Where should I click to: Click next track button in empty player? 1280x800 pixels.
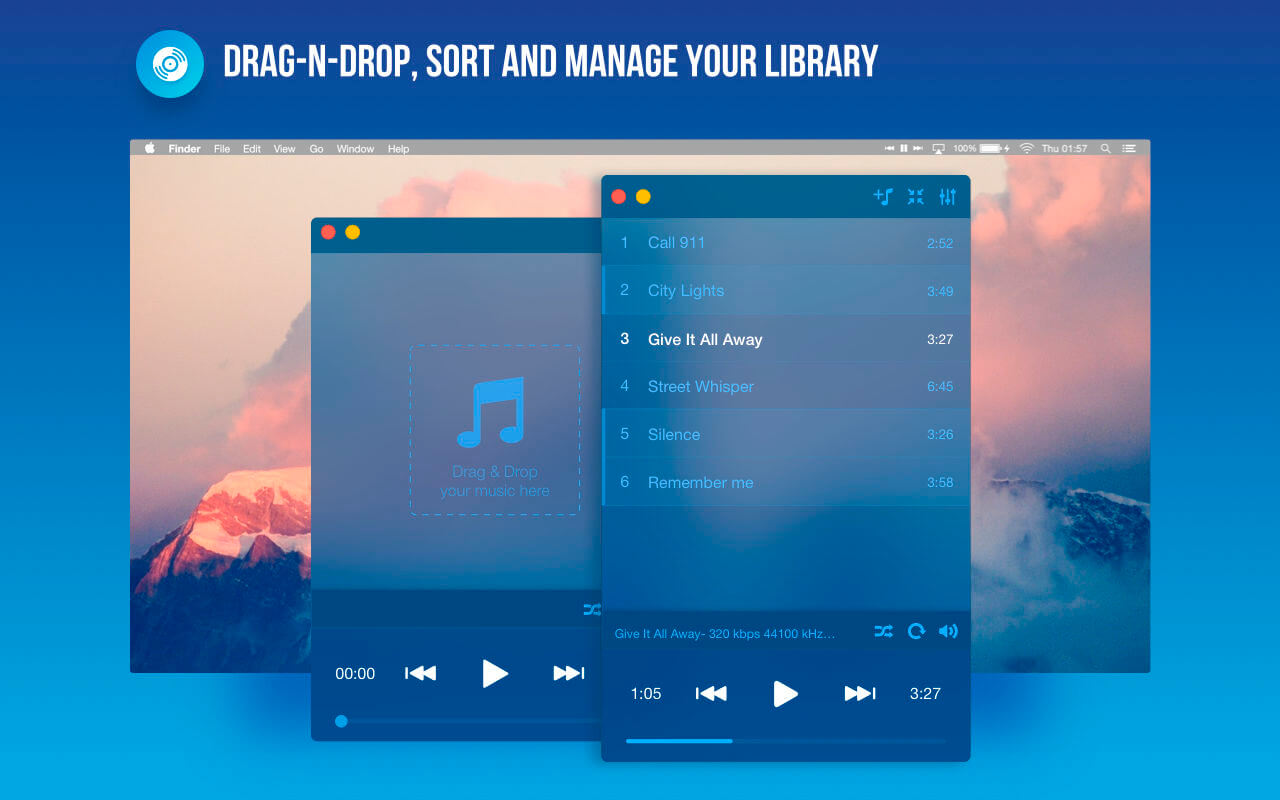[x=569, y=673]
